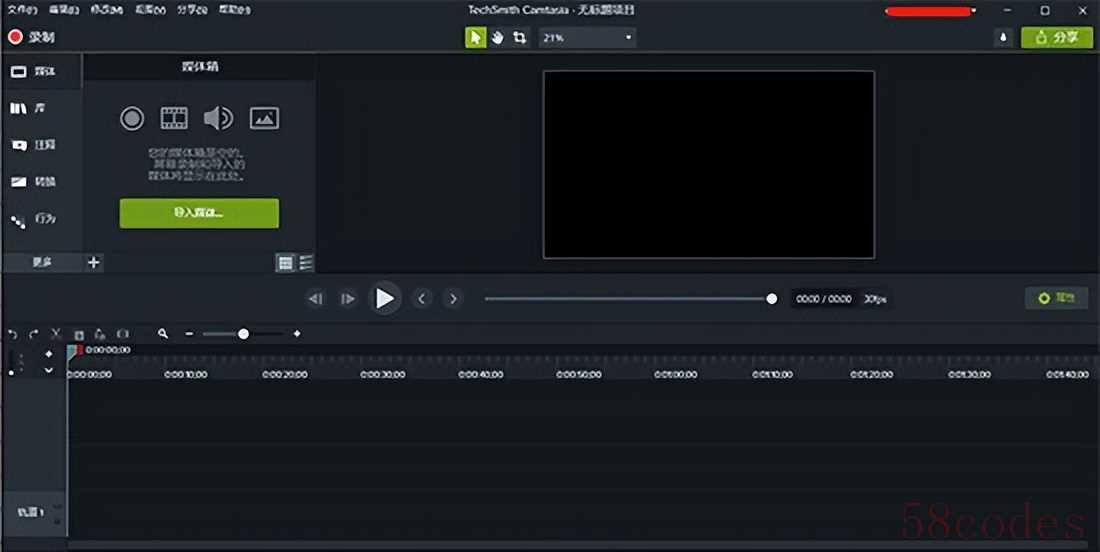Click the Undo arrow in timeline toolbar
The width and height of the screenshot is (1100, 552).
(13, 334)
